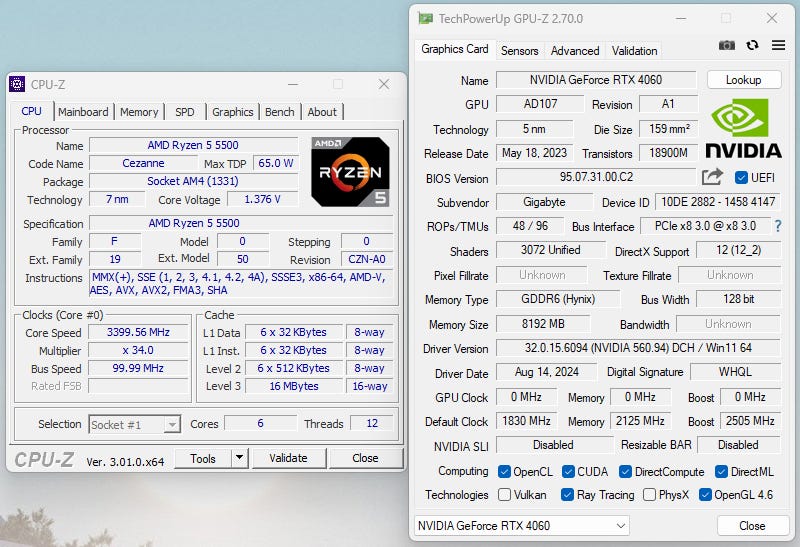Image resolution: width=800 pixels, height=547 pixels.
Task: Switch to the Memory tab in CPU-Z
Action: (x=139, y=112)
